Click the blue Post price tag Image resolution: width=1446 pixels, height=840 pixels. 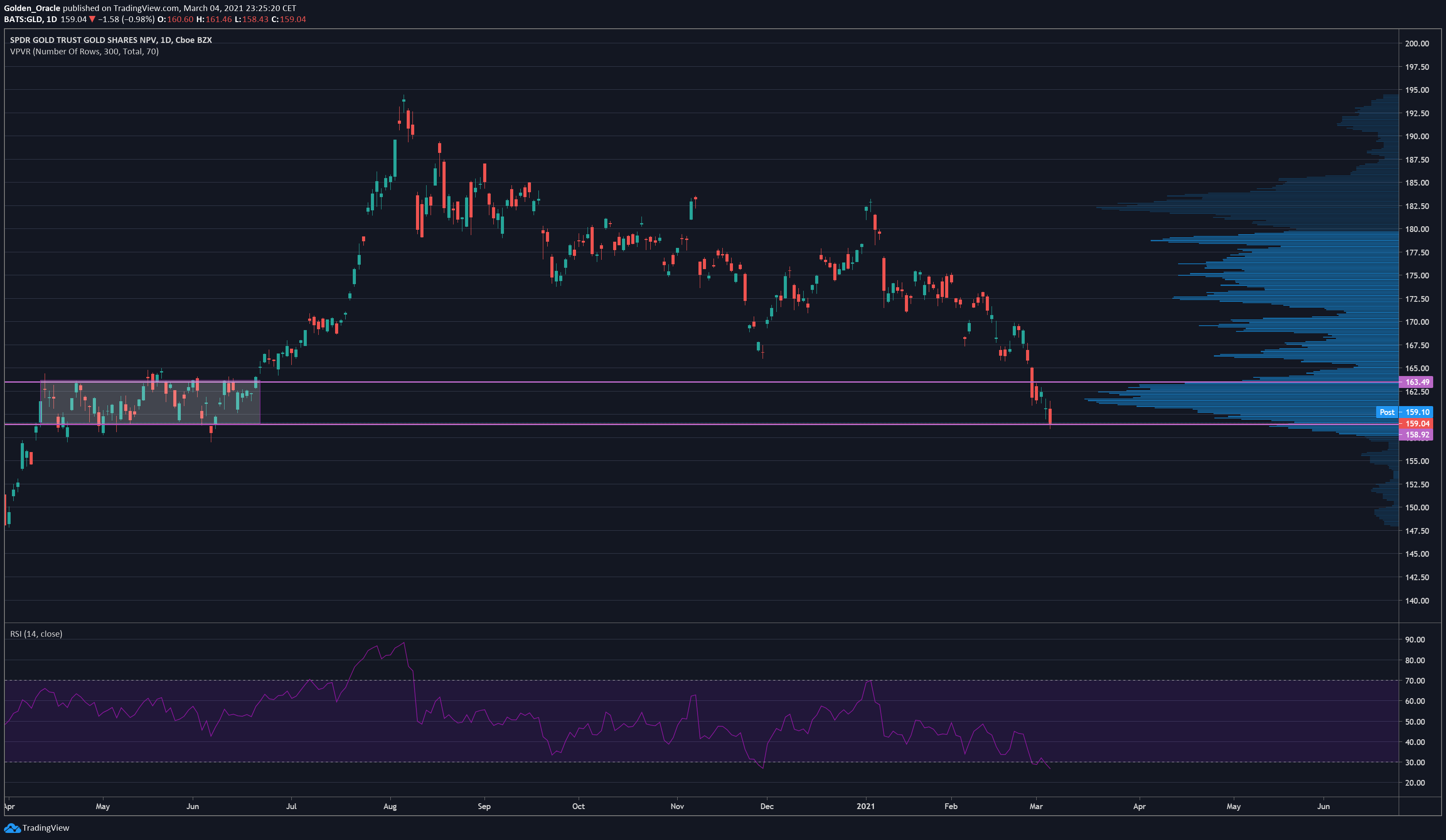tap(1387, 412)
